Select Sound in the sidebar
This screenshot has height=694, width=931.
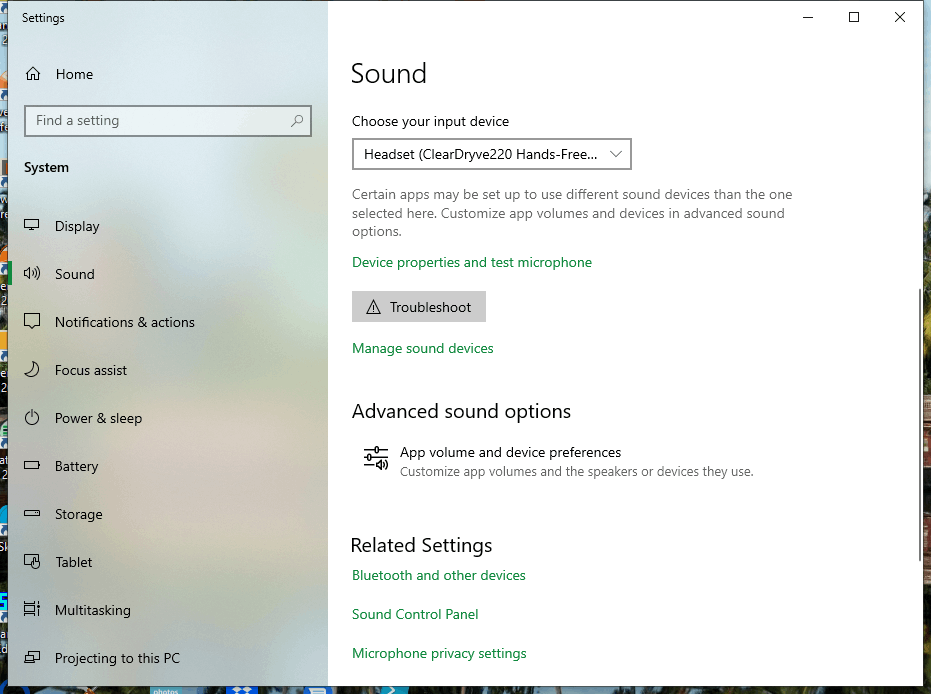(168, 274)
